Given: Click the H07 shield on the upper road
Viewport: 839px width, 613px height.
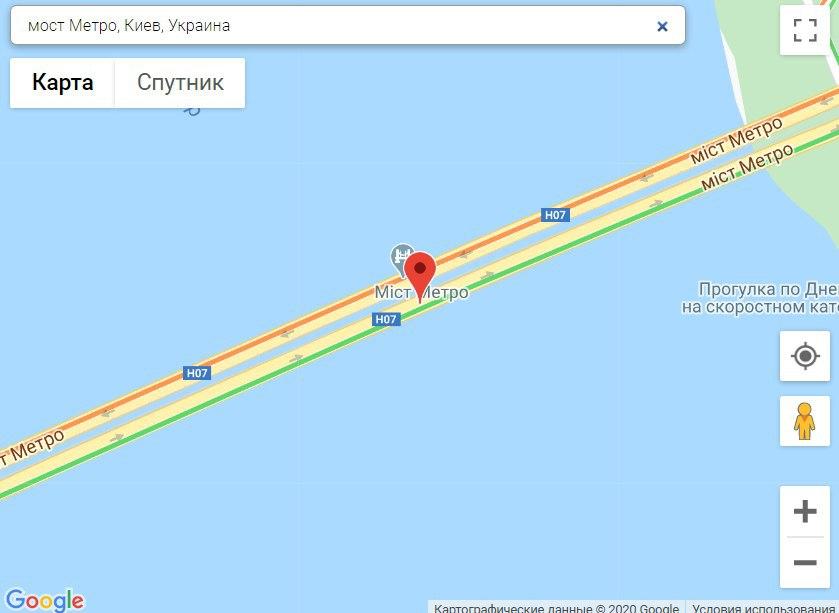Looking at the screenshot, I should click(555, 215).
